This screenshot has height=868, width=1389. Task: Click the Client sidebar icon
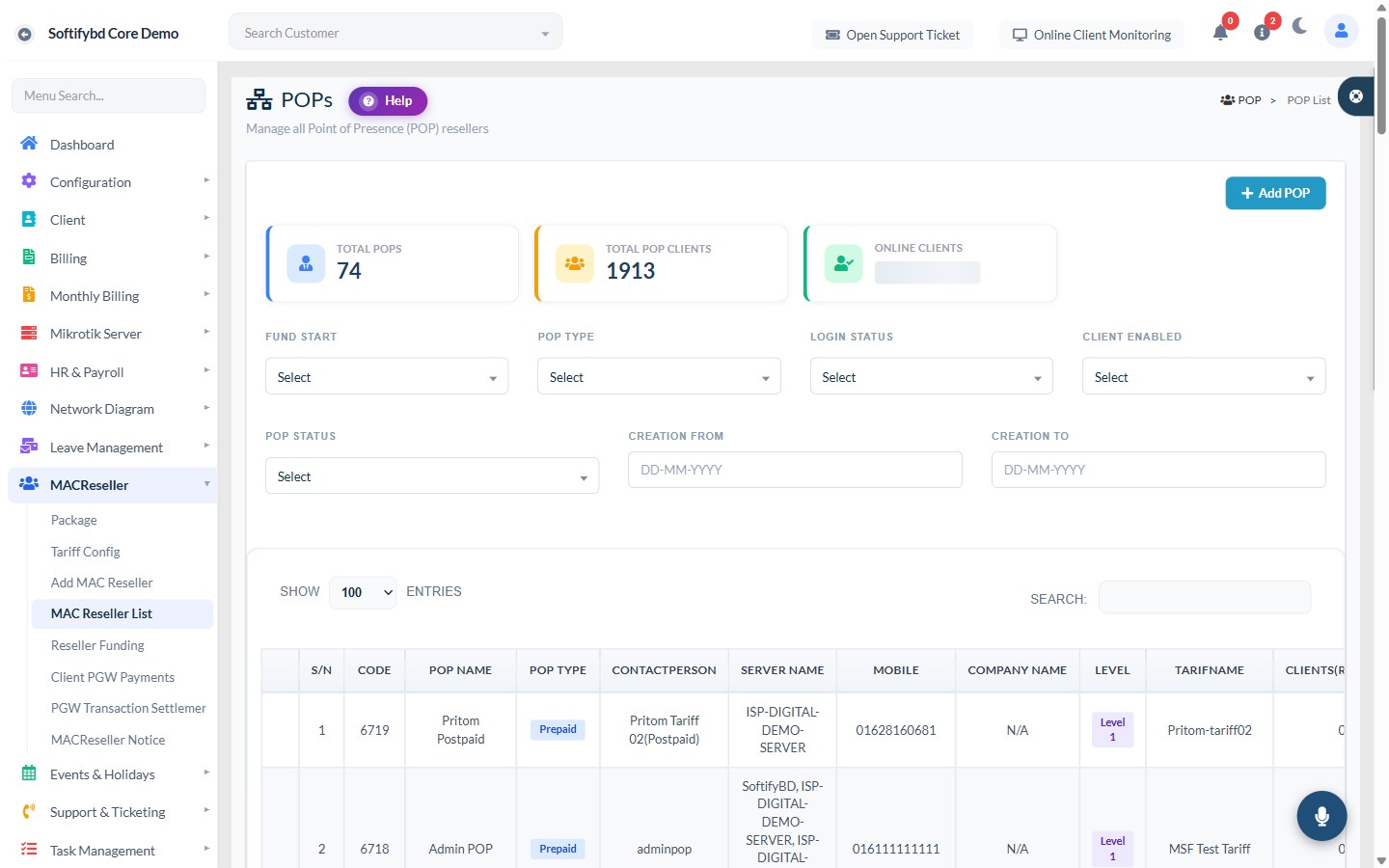click(x=29, y=219)
